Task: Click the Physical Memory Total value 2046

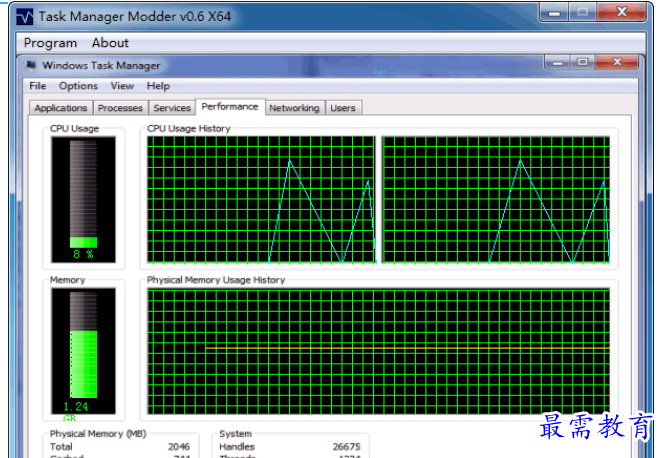Action: pyautogui.click(x=179, y=447)
